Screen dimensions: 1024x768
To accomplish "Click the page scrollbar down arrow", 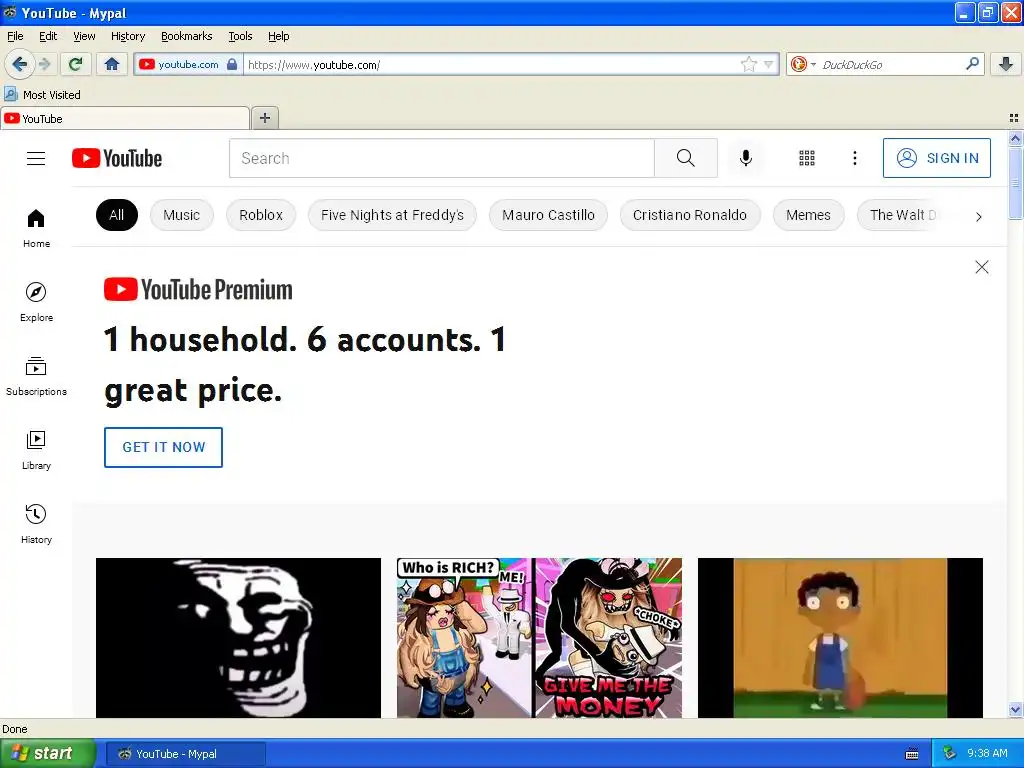I will coord(1015,710).
